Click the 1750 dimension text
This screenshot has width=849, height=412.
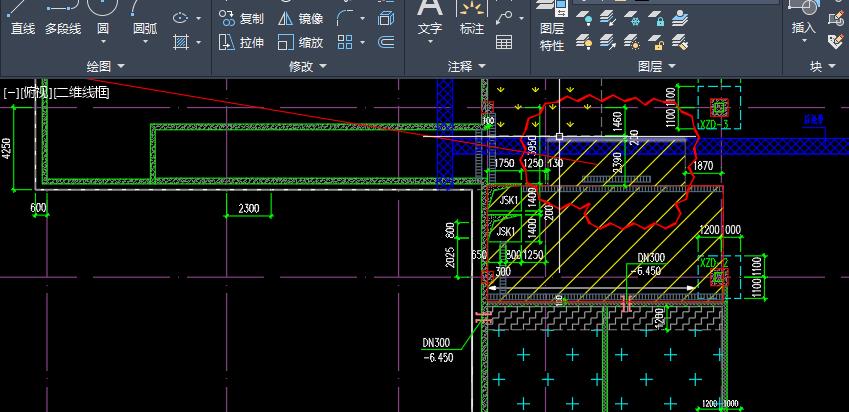click(x=504, y=163)
